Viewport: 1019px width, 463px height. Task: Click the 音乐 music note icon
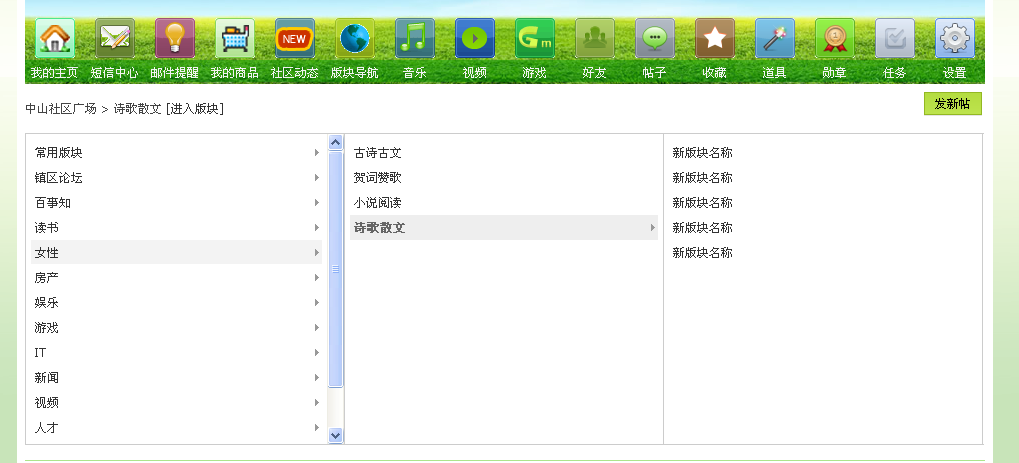point(415,38)
